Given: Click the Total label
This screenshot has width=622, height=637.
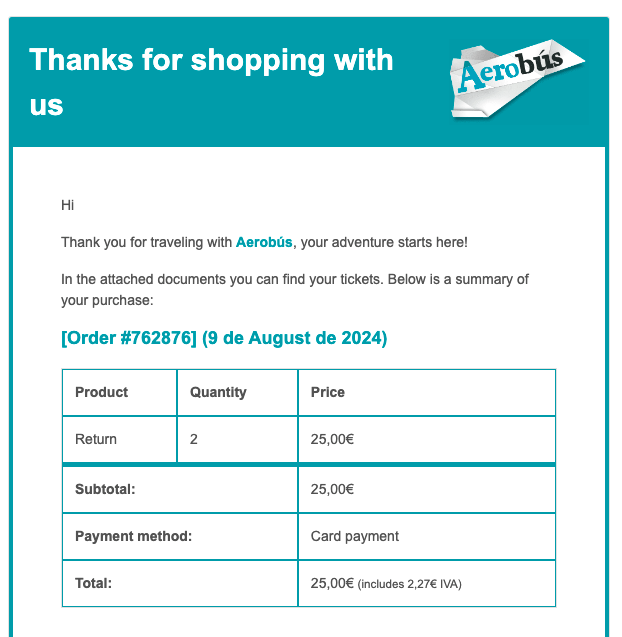Looking at the screenshot, I should tap(93, 583).
